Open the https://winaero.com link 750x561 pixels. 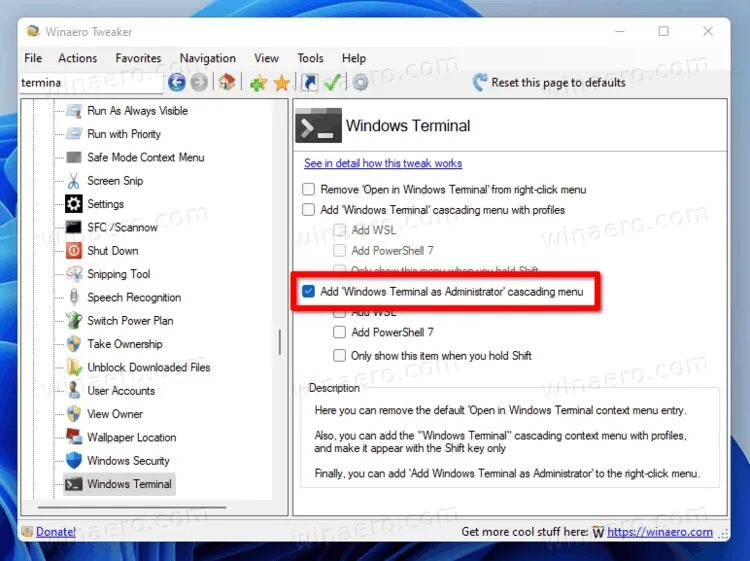coord(660,531)
